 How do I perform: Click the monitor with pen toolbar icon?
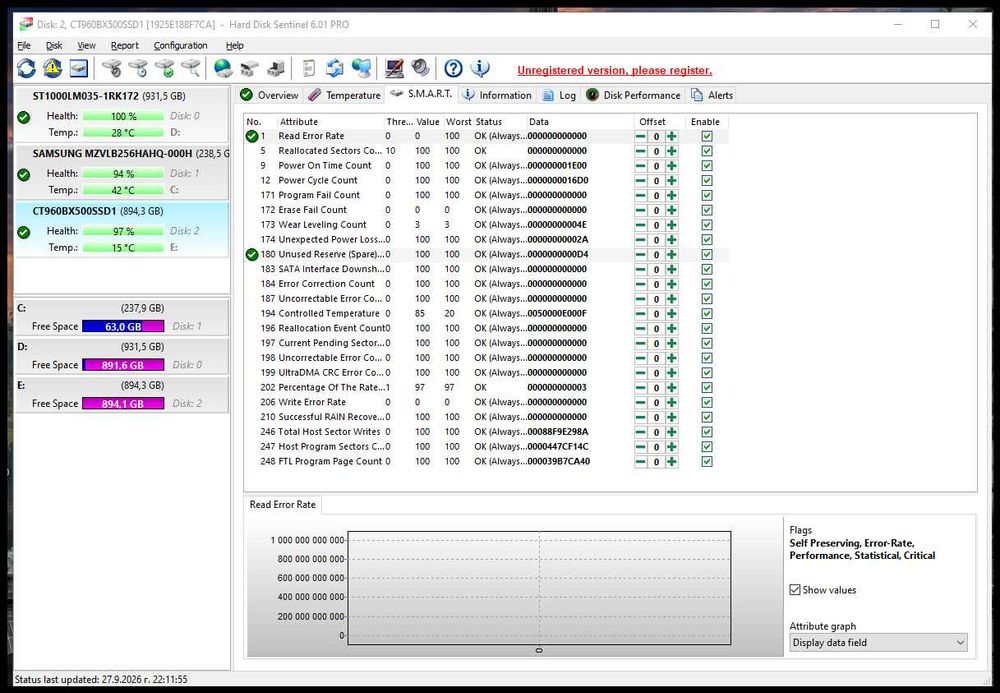pos(393,68)
